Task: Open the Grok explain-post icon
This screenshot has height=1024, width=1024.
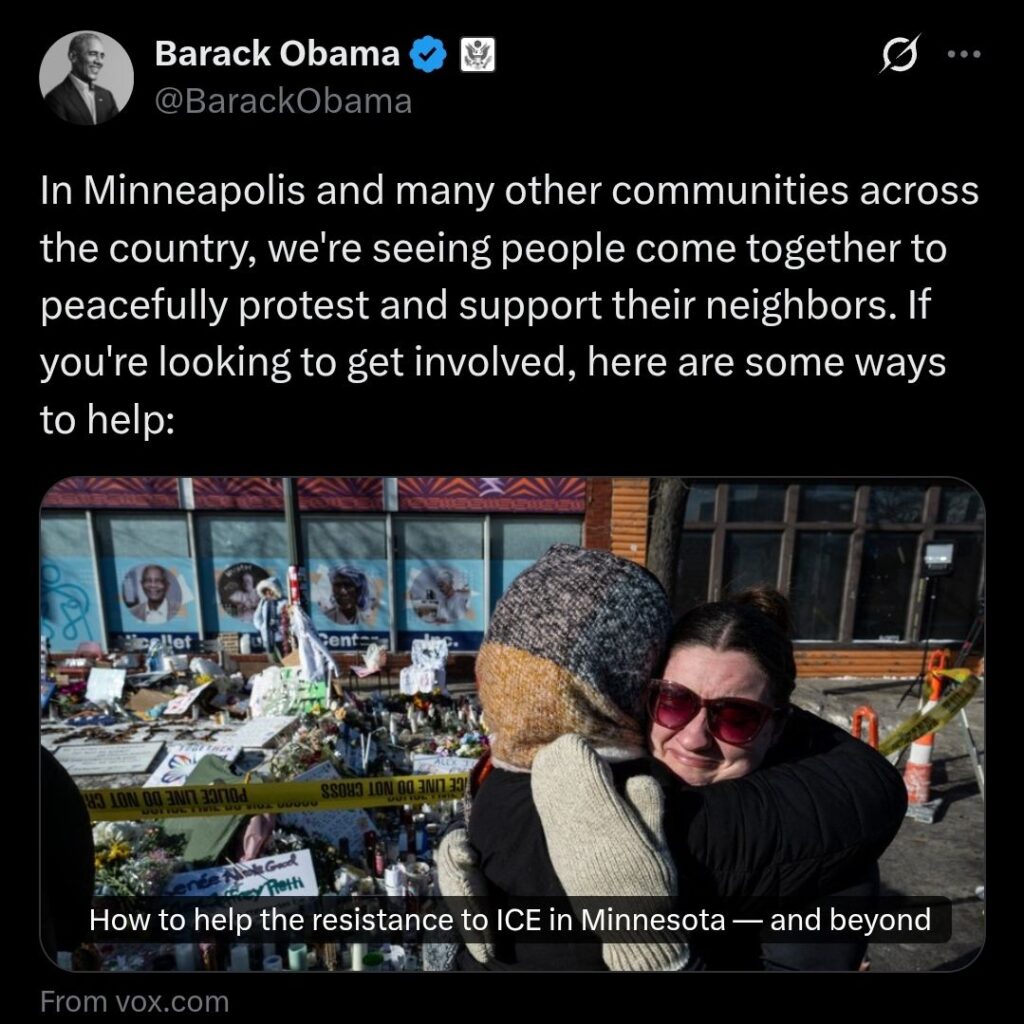Action: (x=900, y=54)
